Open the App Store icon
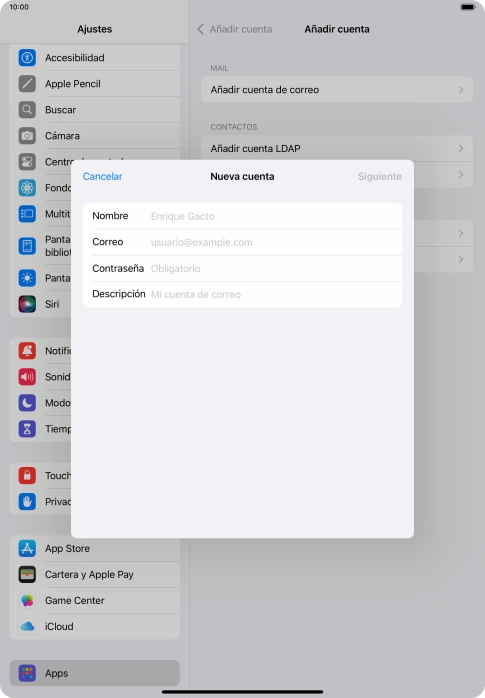The image size is (485, 698). [27, 548]
